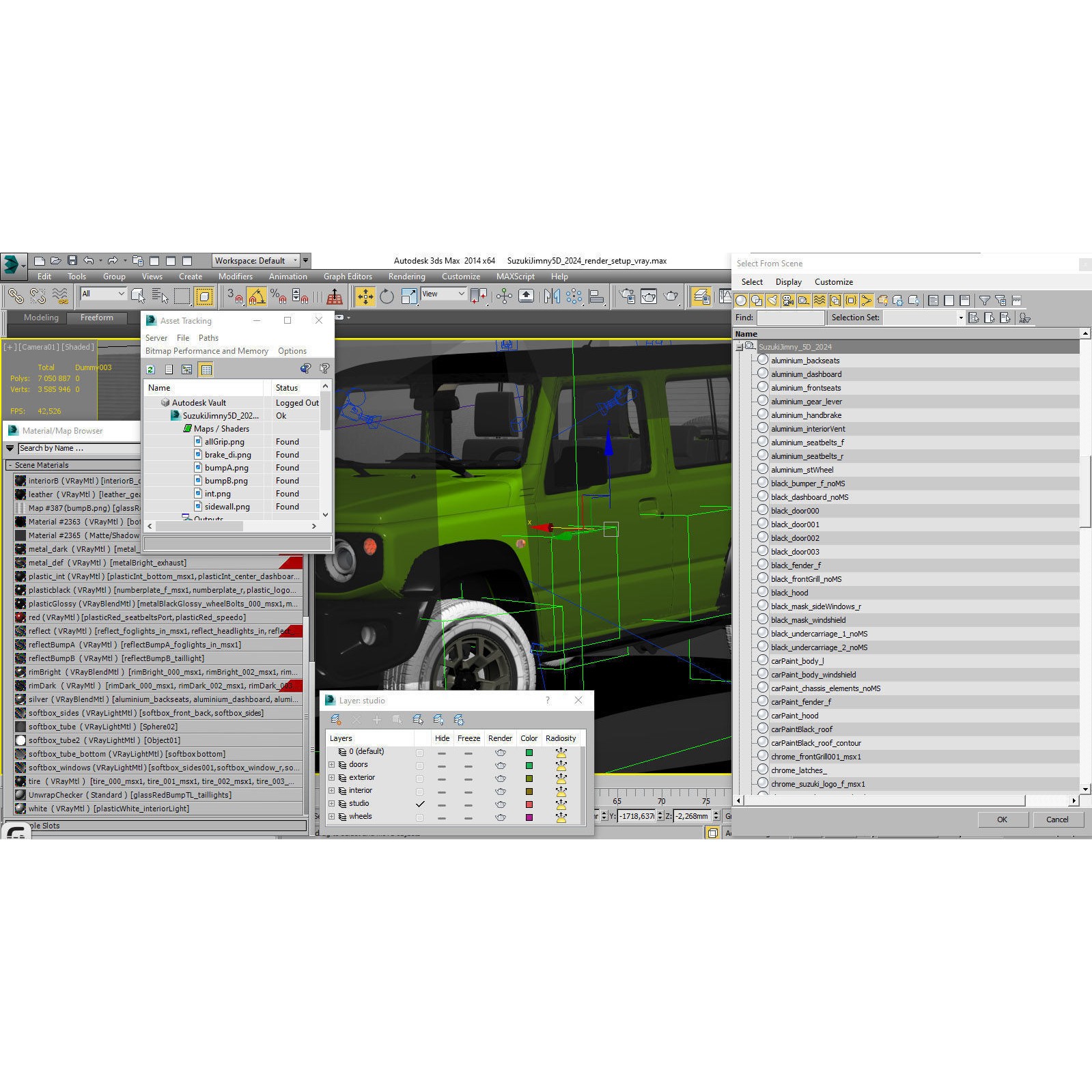Expand the wheels layer tree node
This screenshot has width=1092, height=1092.
click(332, 817)
